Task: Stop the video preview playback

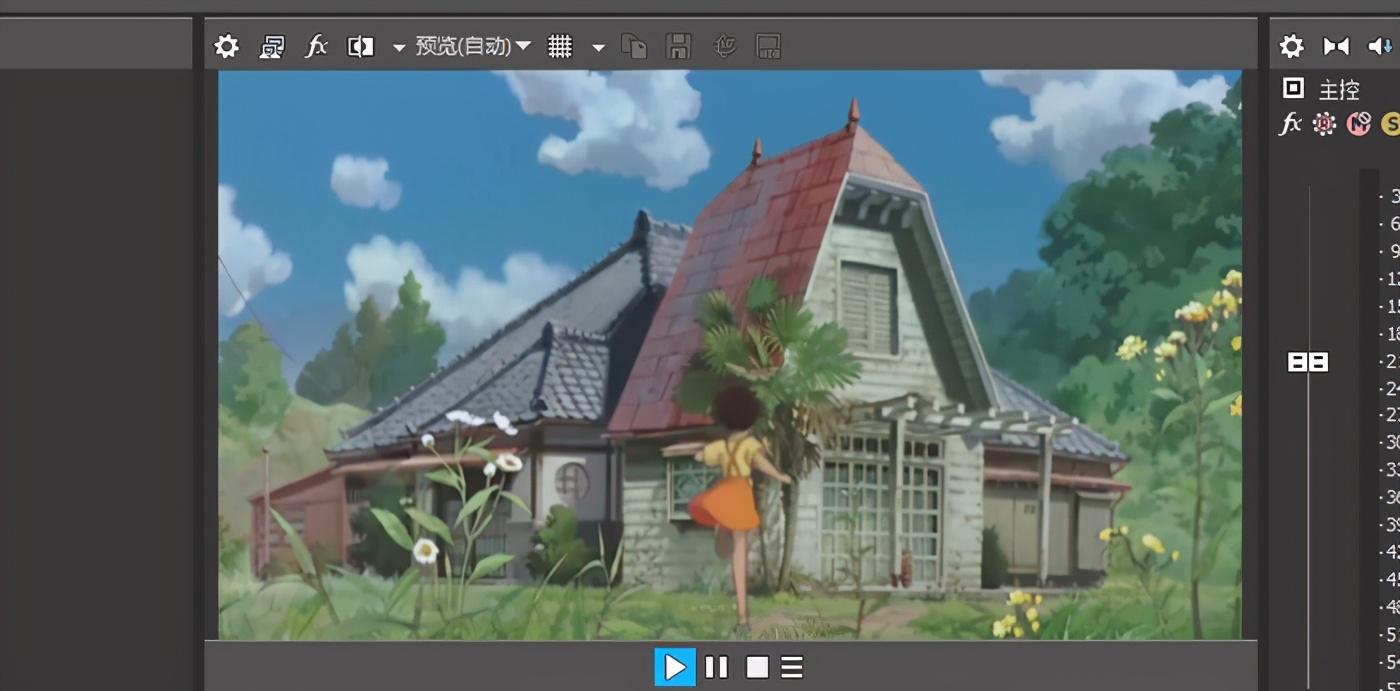Action: coord(757,667)
